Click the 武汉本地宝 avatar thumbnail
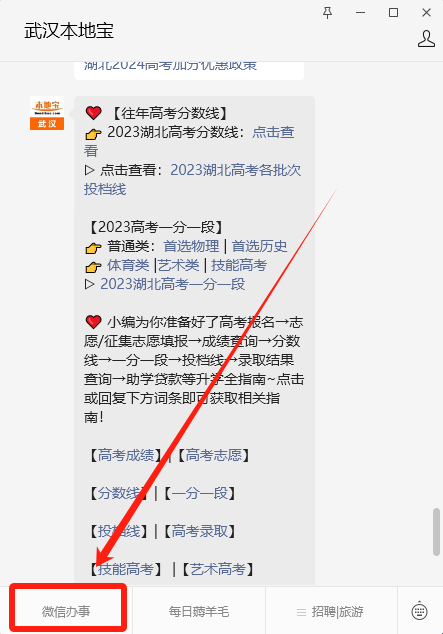Viewport: 443px width, 634px height. click(47, 113)
